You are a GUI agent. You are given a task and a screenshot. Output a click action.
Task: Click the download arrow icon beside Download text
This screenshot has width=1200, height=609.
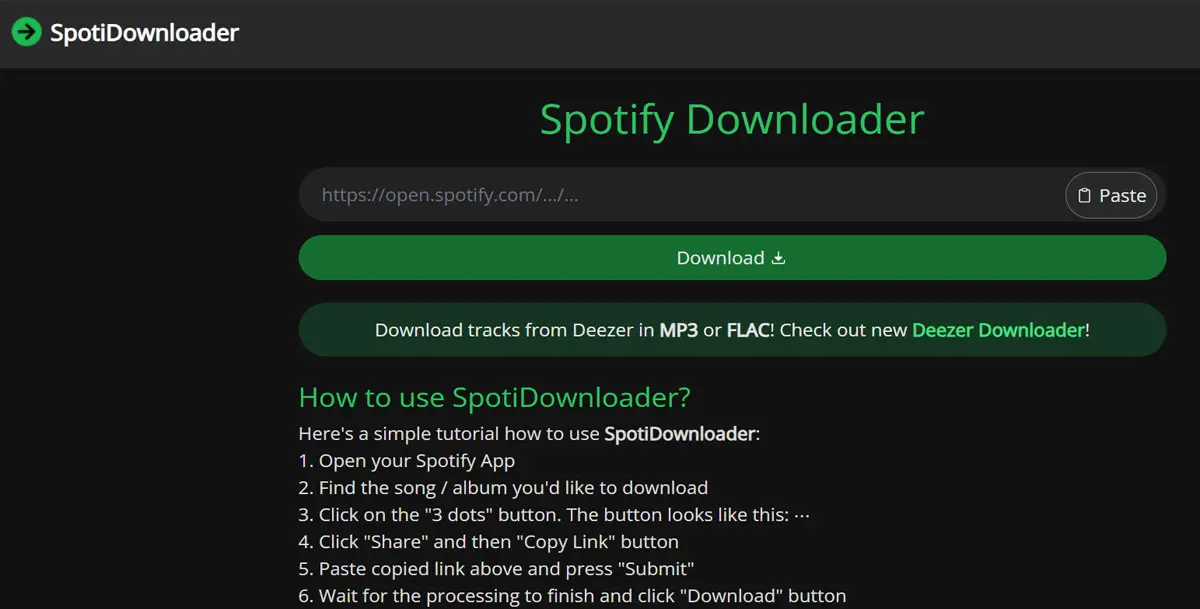click(x=779, y=258)
